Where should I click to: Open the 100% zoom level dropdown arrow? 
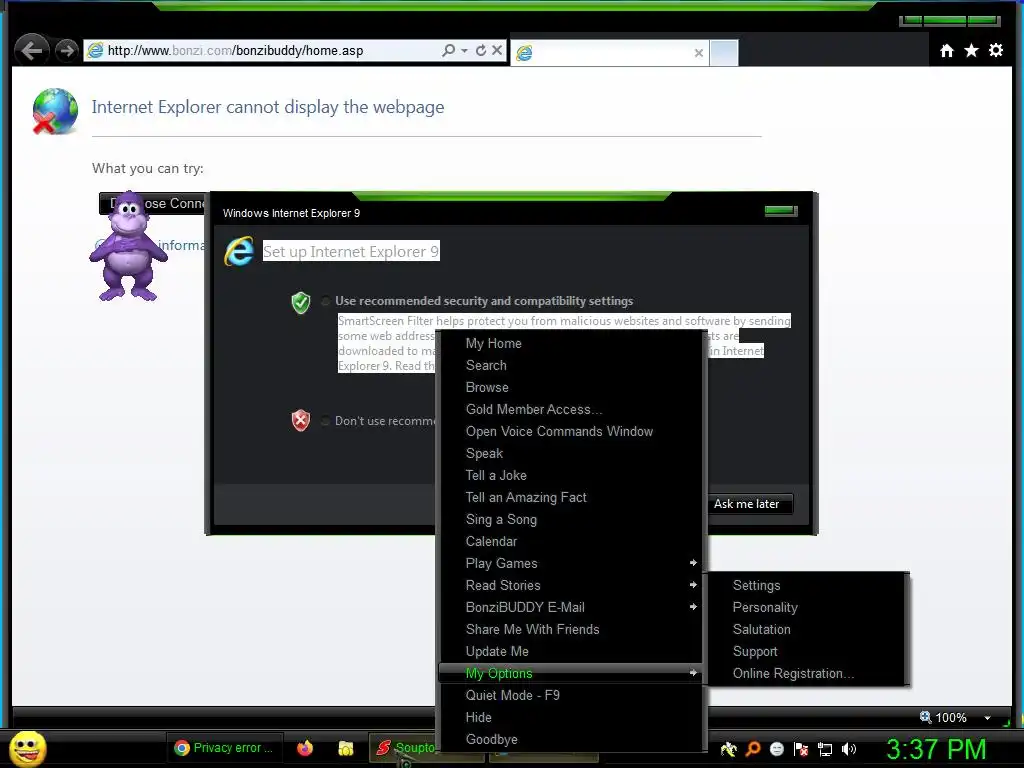[x=987, y=718]
